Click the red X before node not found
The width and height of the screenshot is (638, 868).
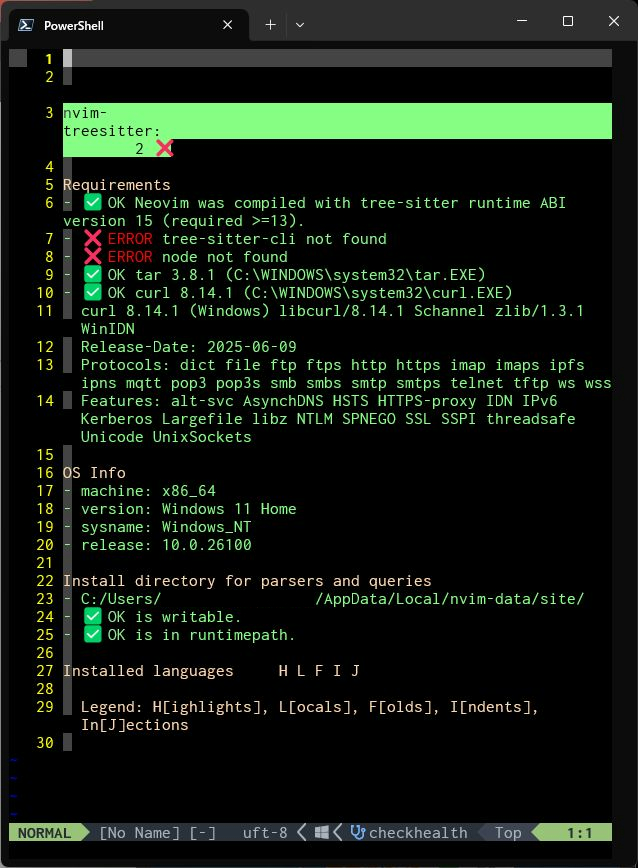tap(93, 257)
